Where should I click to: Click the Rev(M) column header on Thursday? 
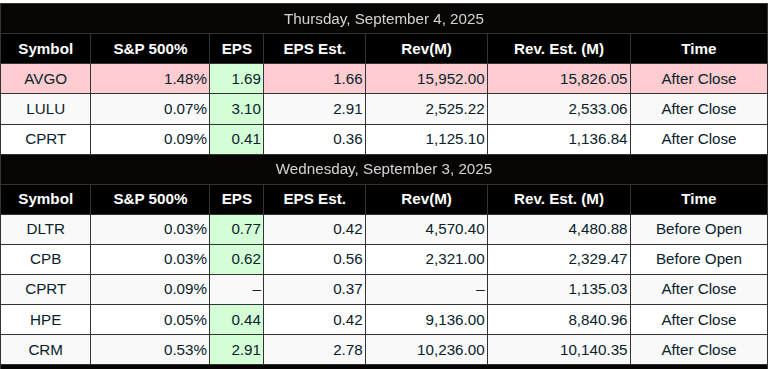point(427,49)
